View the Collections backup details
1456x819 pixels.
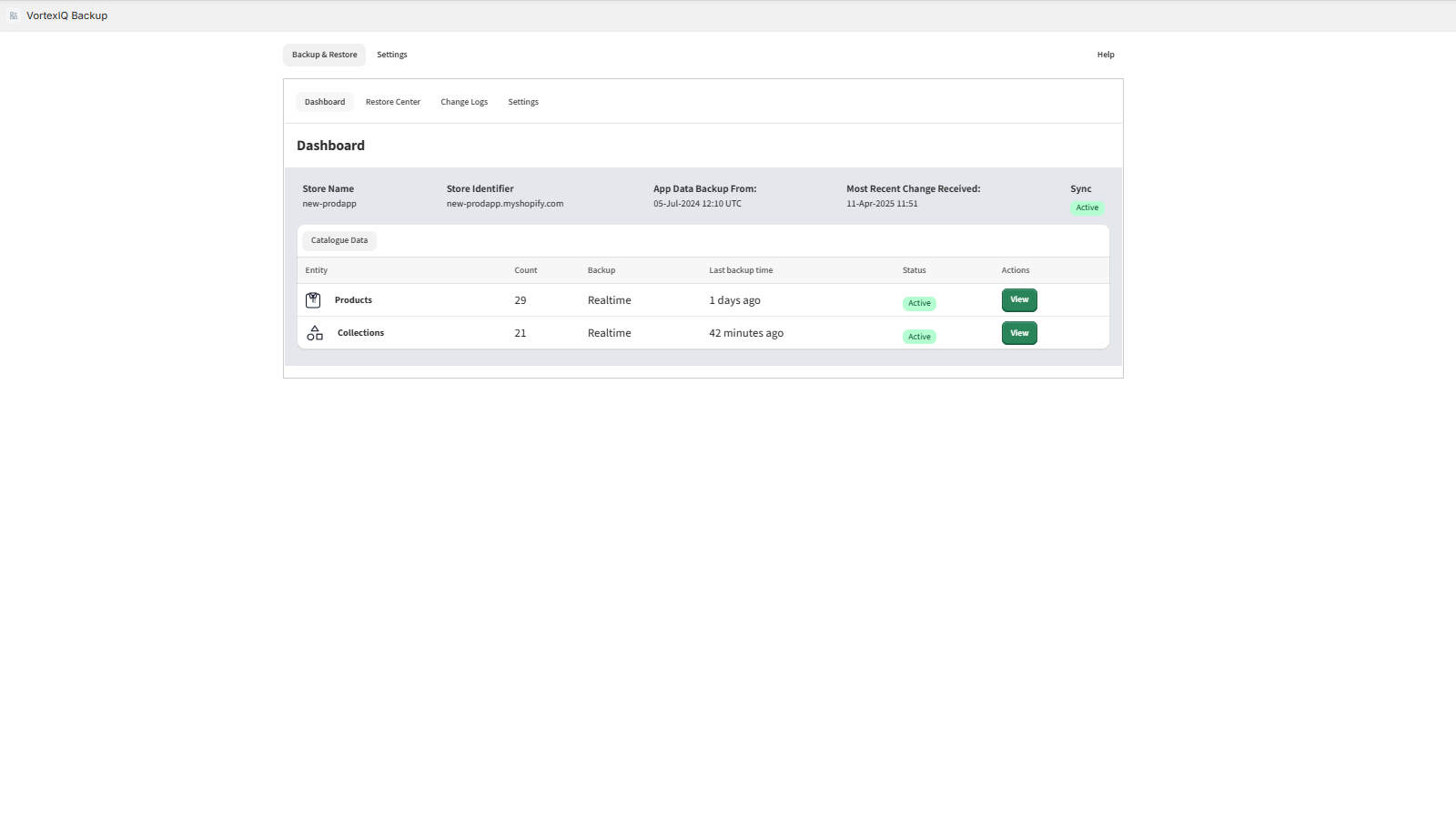tap(1019, 333)
